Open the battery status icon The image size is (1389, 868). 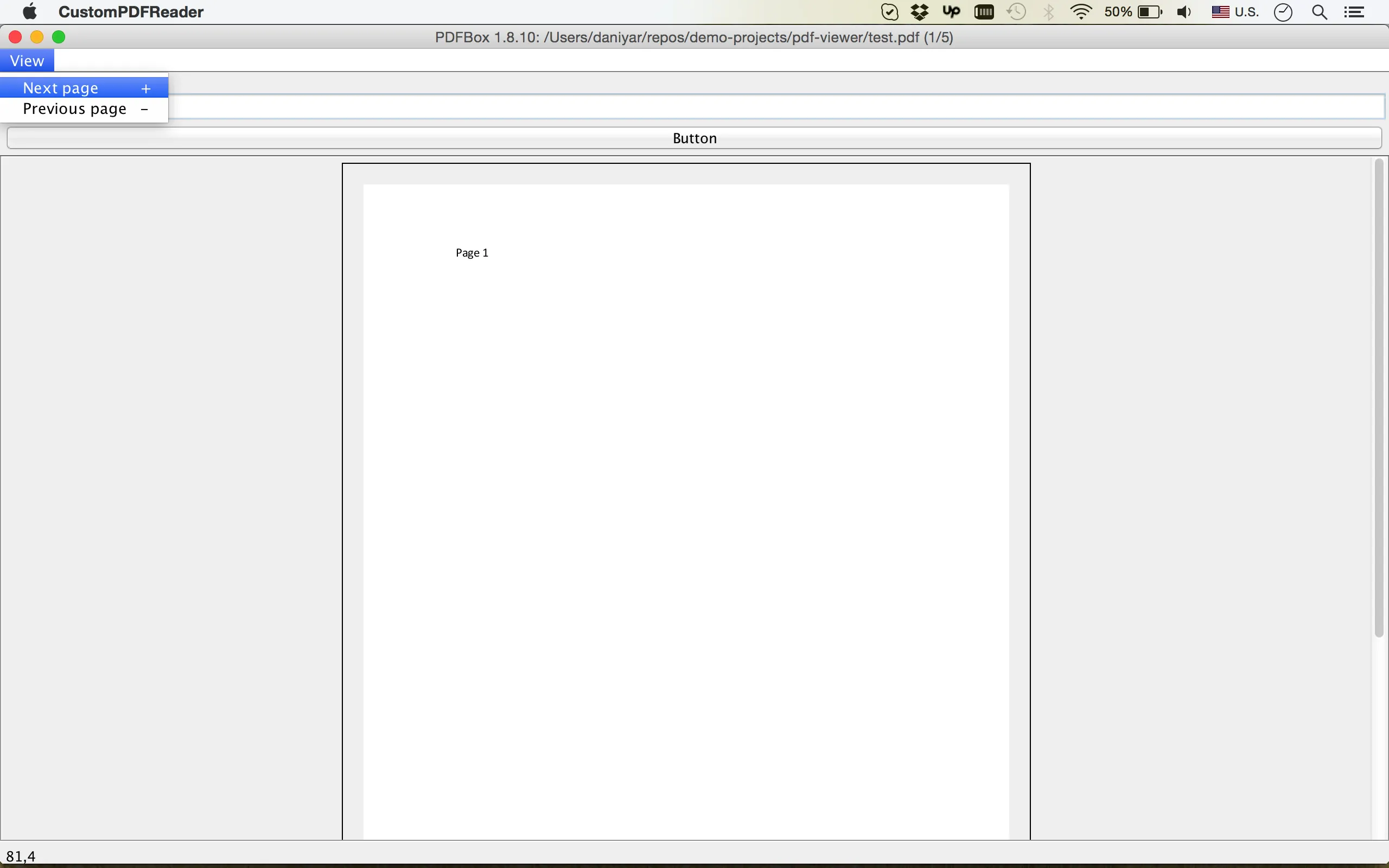pyautogui.click(x=1150, y=12)
